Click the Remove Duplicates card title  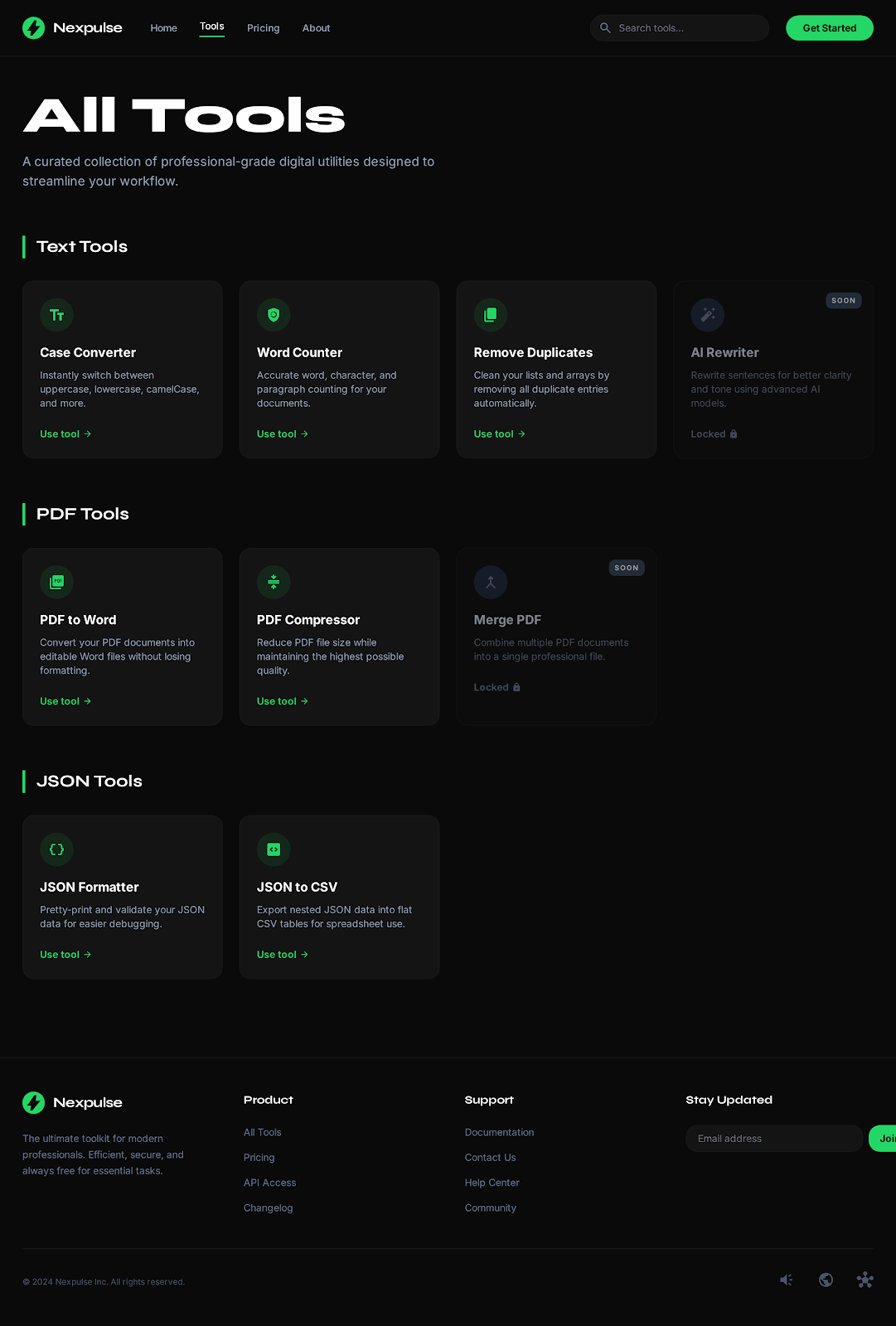pos(533,352)
